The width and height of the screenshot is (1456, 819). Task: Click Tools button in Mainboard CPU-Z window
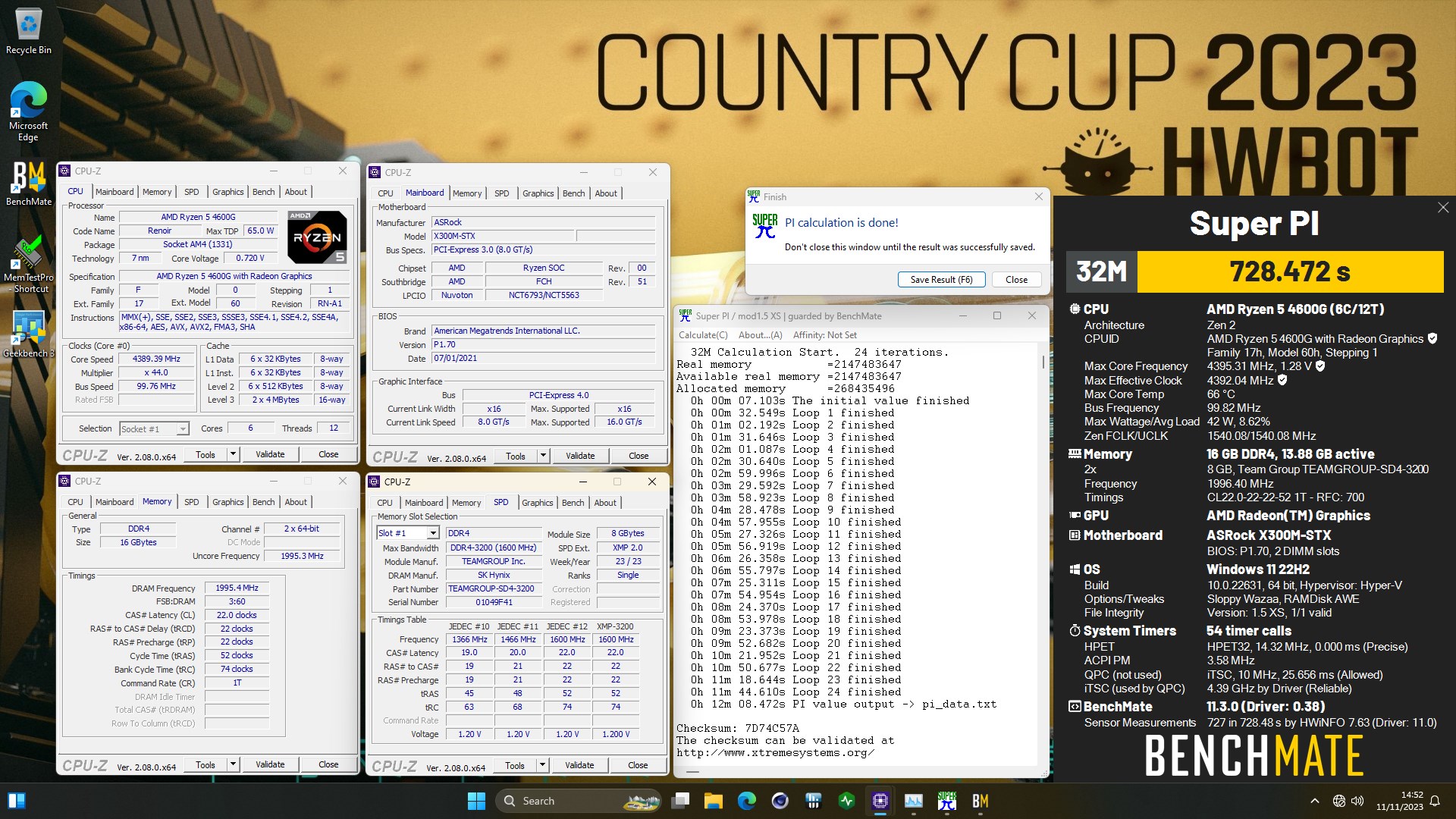pyautogui.click(x=516, y=456)
